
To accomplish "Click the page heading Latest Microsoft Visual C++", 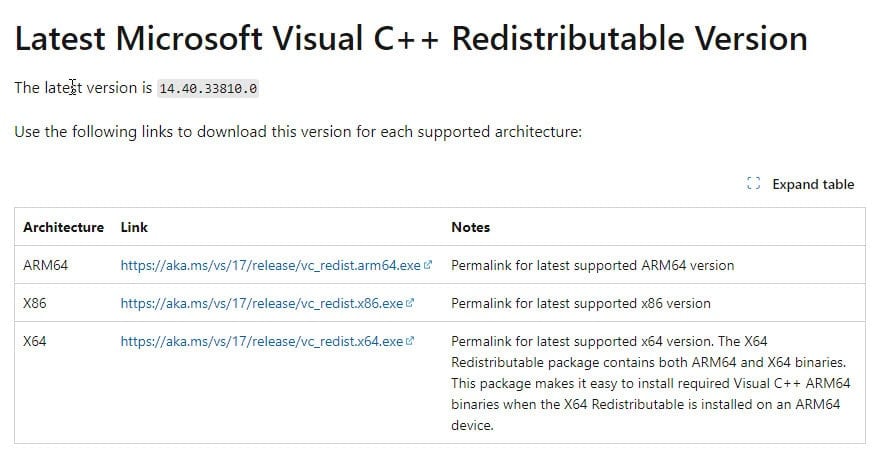I will (411, 38).
